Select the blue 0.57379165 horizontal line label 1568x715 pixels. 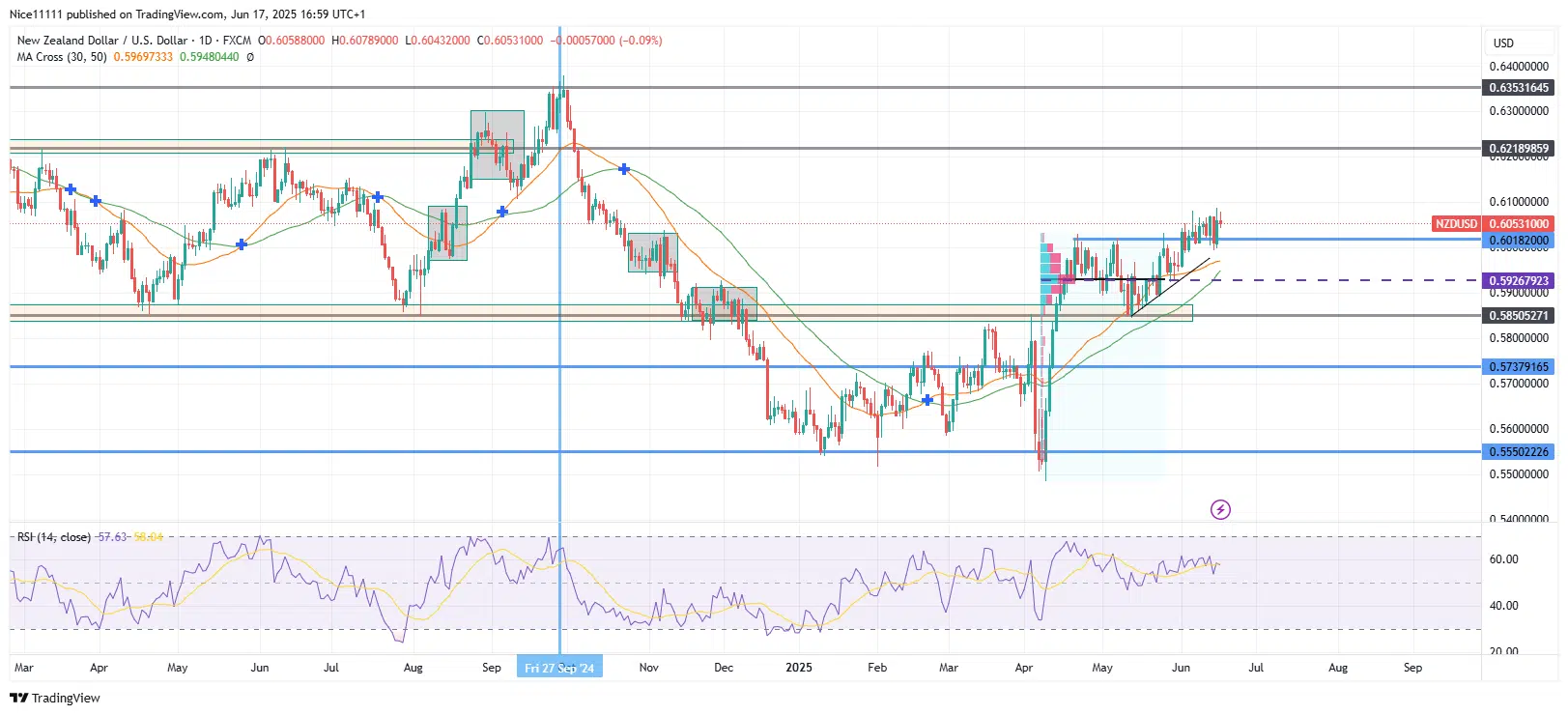[x=1518, y=367]
